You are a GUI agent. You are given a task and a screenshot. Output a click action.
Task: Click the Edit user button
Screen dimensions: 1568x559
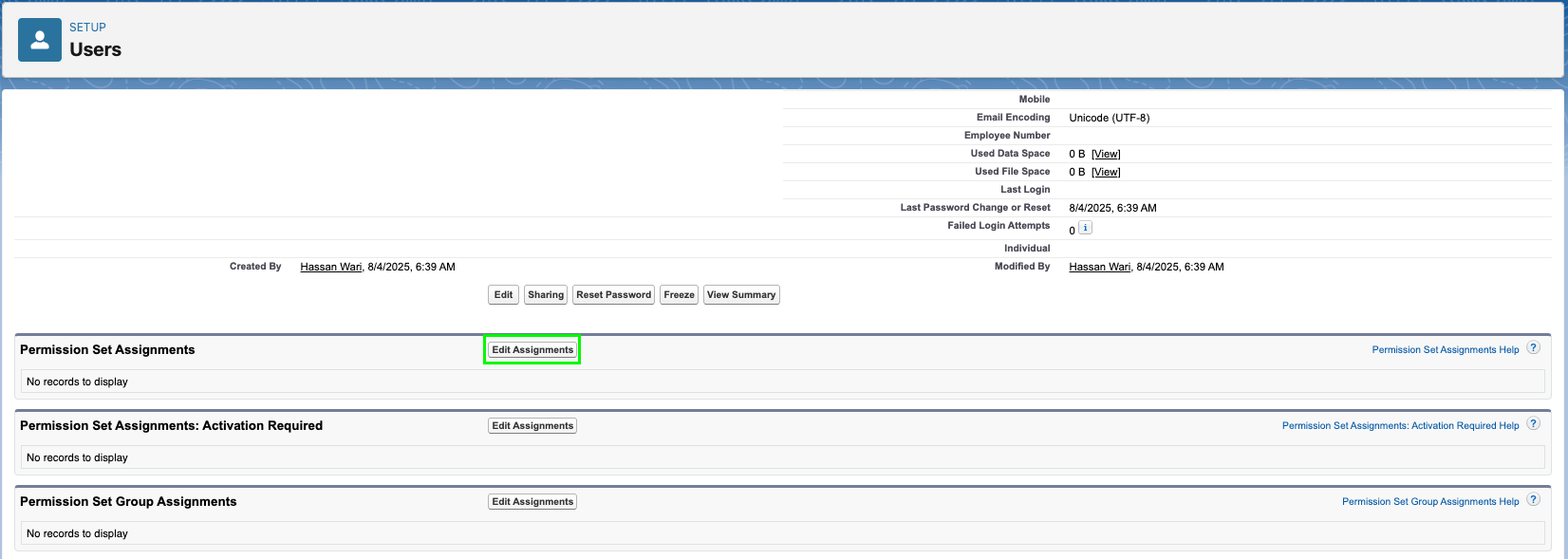click(503, 295)
